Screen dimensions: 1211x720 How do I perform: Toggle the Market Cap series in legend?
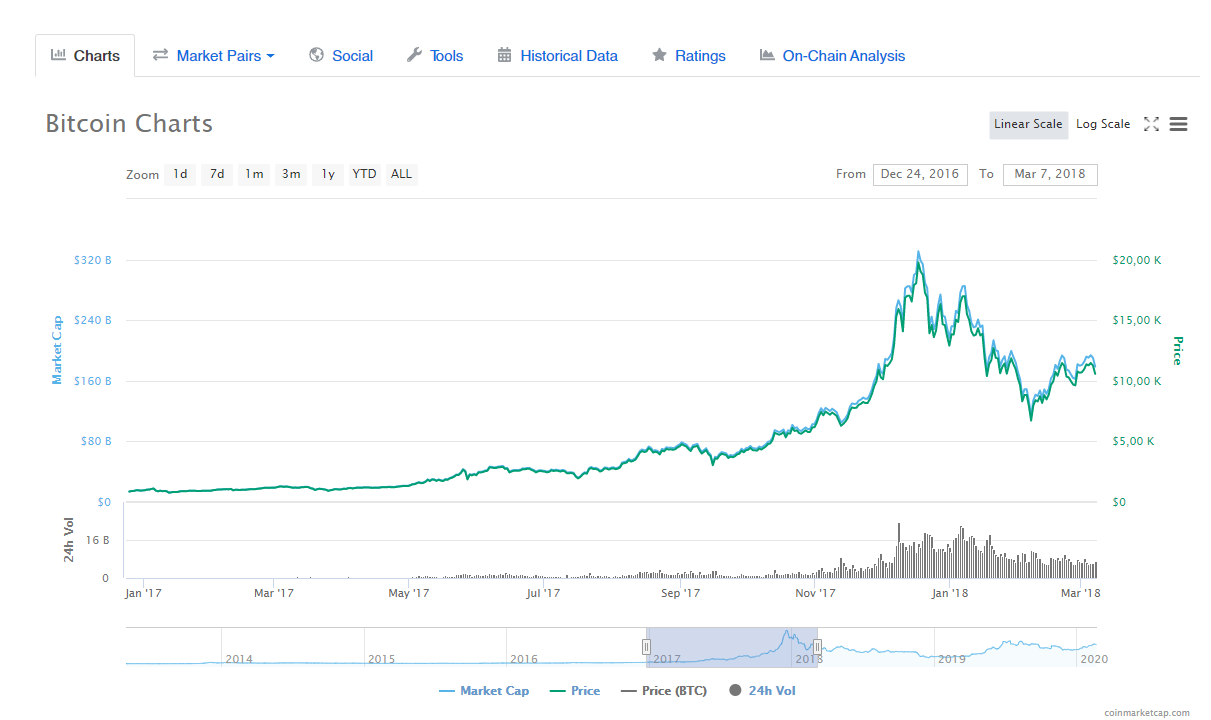[484, 691]
